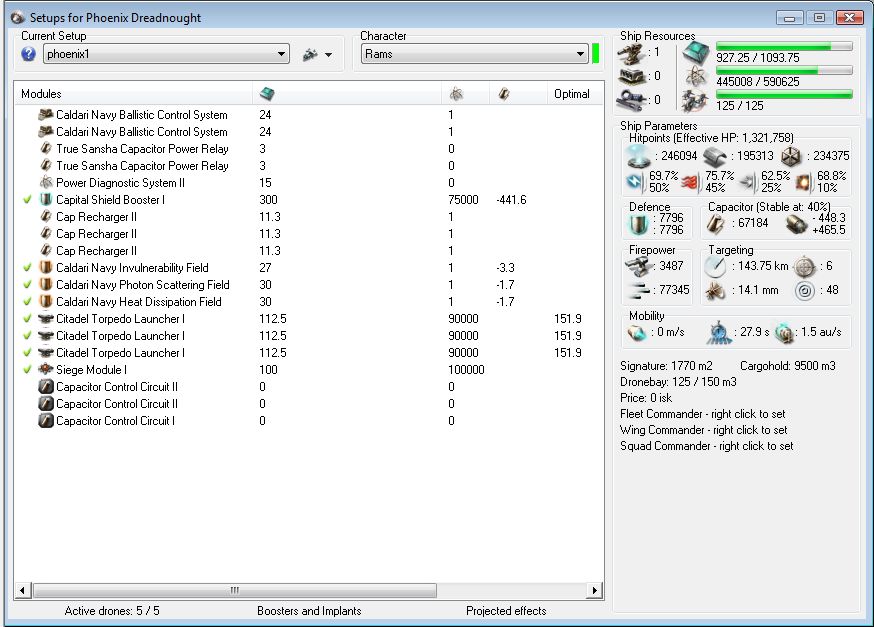Click the powergrid usage bar 445008 / 590625
The height and width of the screenshot is (627, 874).
coord(784,70)
